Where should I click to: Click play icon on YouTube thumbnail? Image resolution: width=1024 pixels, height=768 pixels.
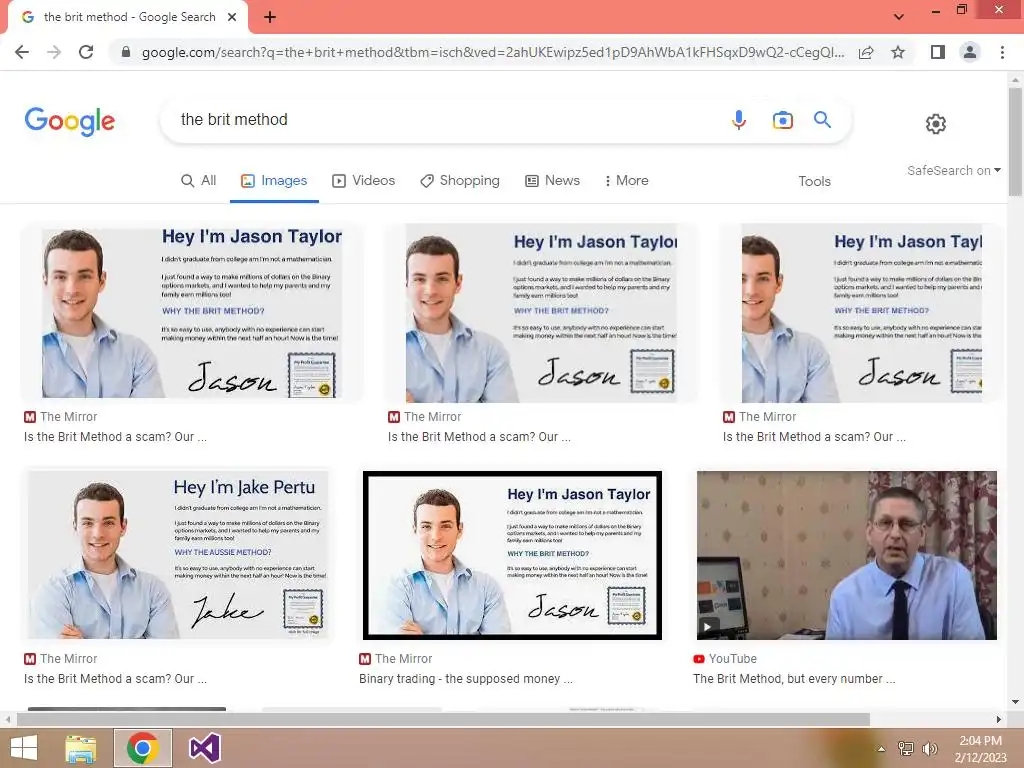click(707, 628)
